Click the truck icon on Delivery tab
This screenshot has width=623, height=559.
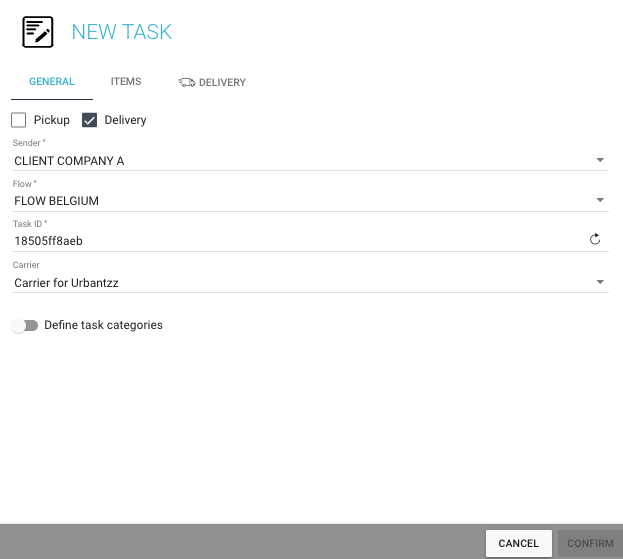(187, 82)
